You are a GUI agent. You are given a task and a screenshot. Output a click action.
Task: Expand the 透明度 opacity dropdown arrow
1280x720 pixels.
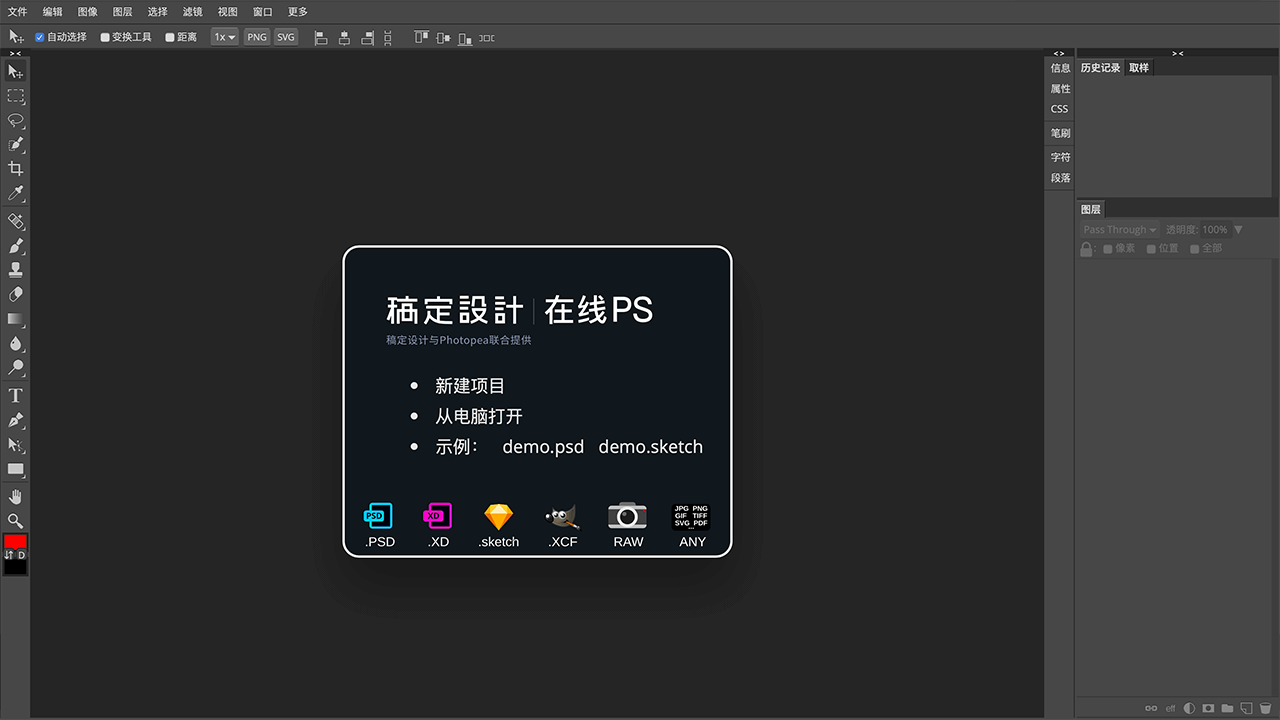pyautogui.click(x=1239, y=230)
